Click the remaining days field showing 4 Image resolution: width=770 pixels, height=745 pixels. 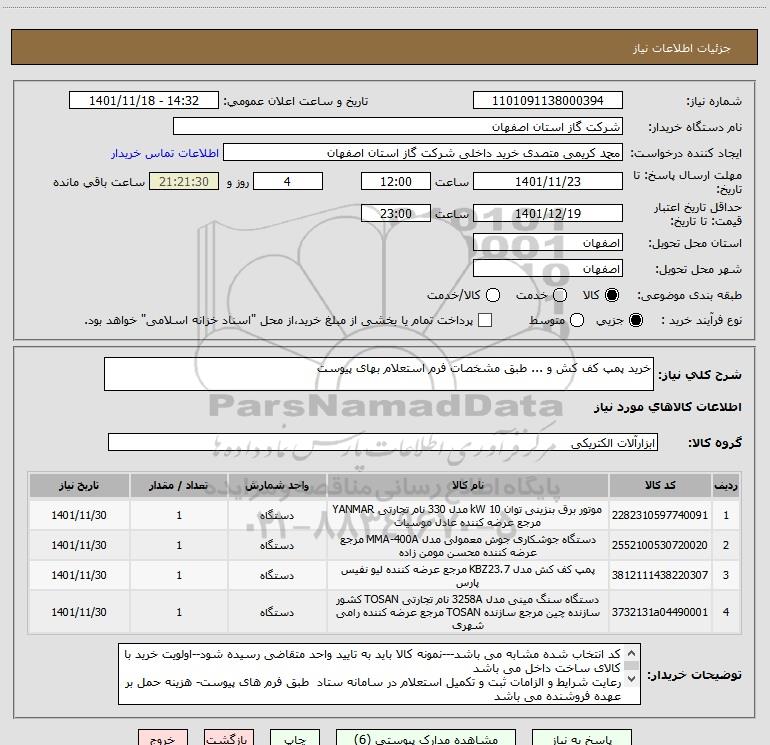tap(288, 181)
